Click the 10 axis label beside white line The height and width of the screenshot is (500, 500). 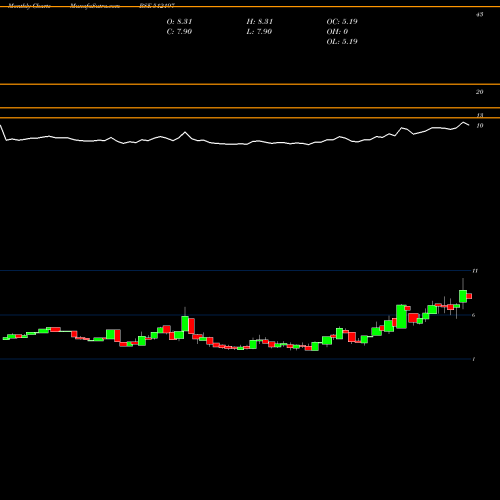pos(480,126)
